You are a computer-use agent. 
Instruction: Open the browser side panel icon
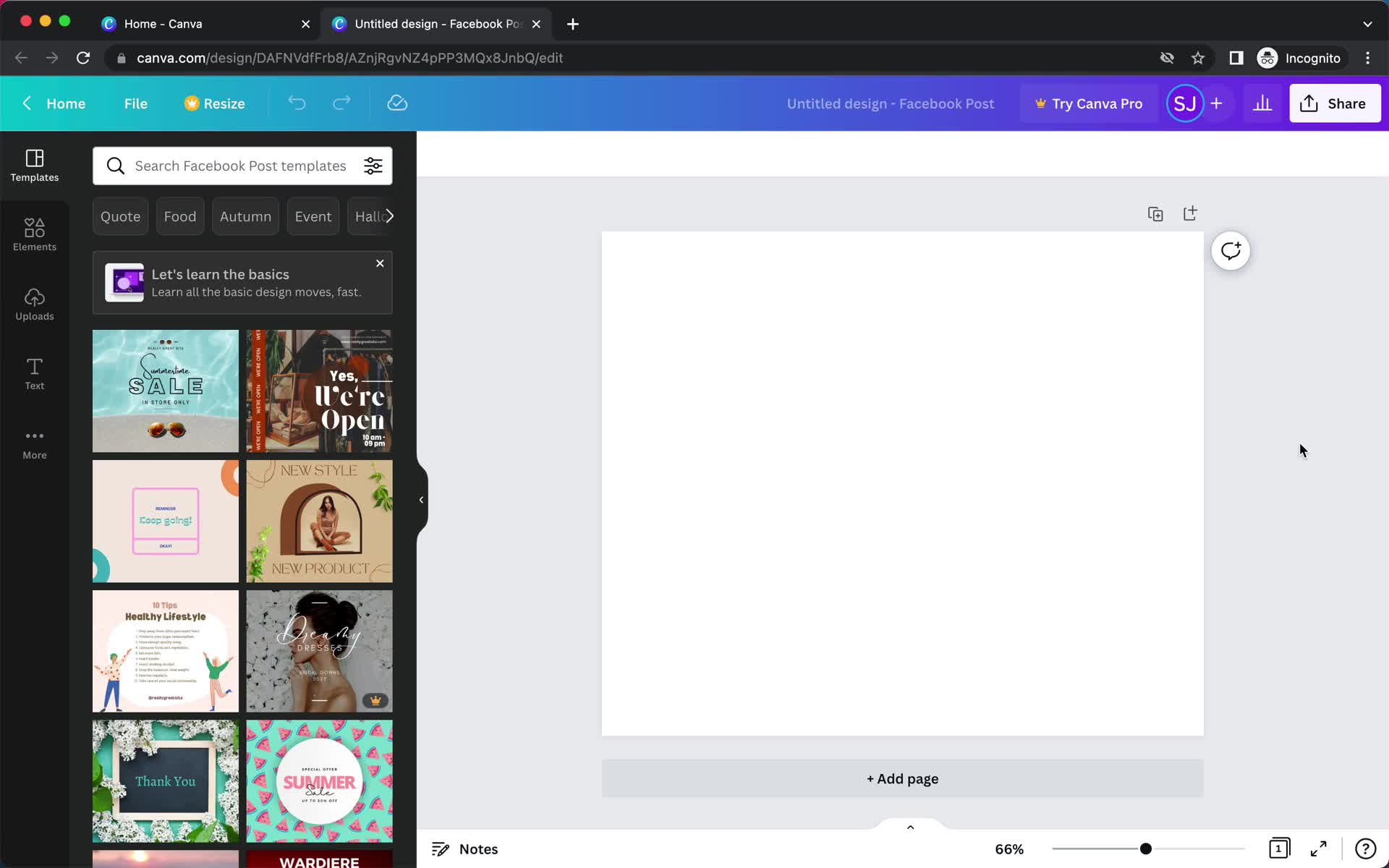(x=1236, y=58)
